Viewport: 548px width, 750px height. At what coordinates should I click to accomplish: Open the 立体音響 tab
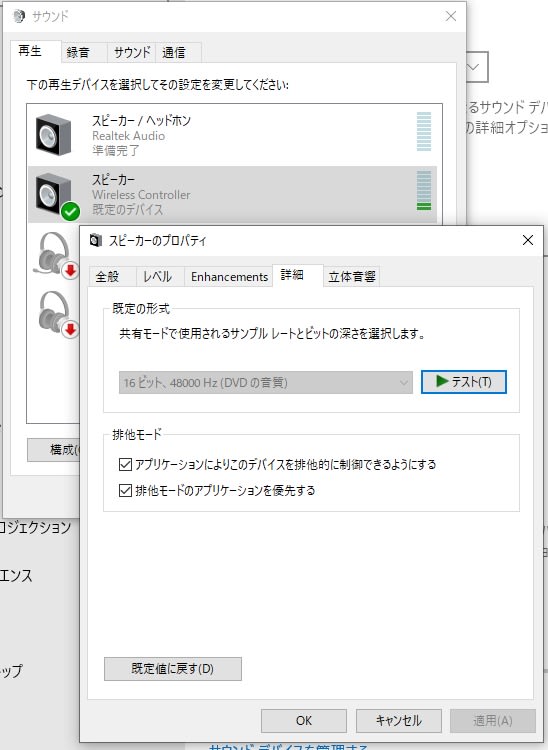(x=352, y=276)
